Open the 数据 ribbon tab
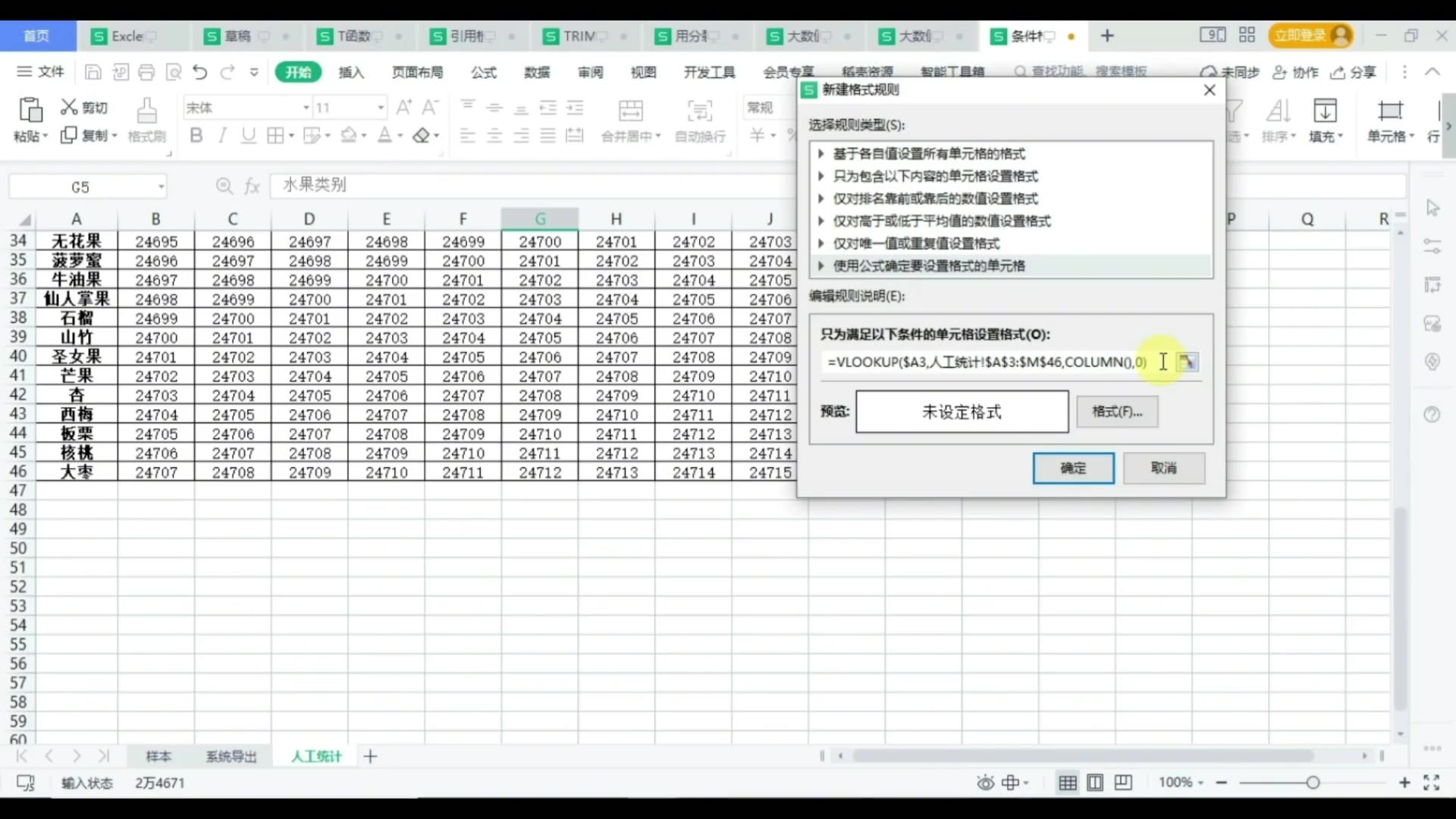This screenshot has width=1456, height=819. point(537,72)
